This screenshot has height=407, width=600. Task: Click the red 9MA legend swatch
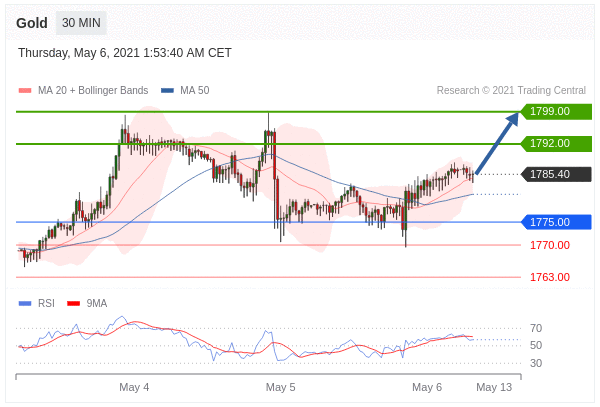click(x=73, y=304)
